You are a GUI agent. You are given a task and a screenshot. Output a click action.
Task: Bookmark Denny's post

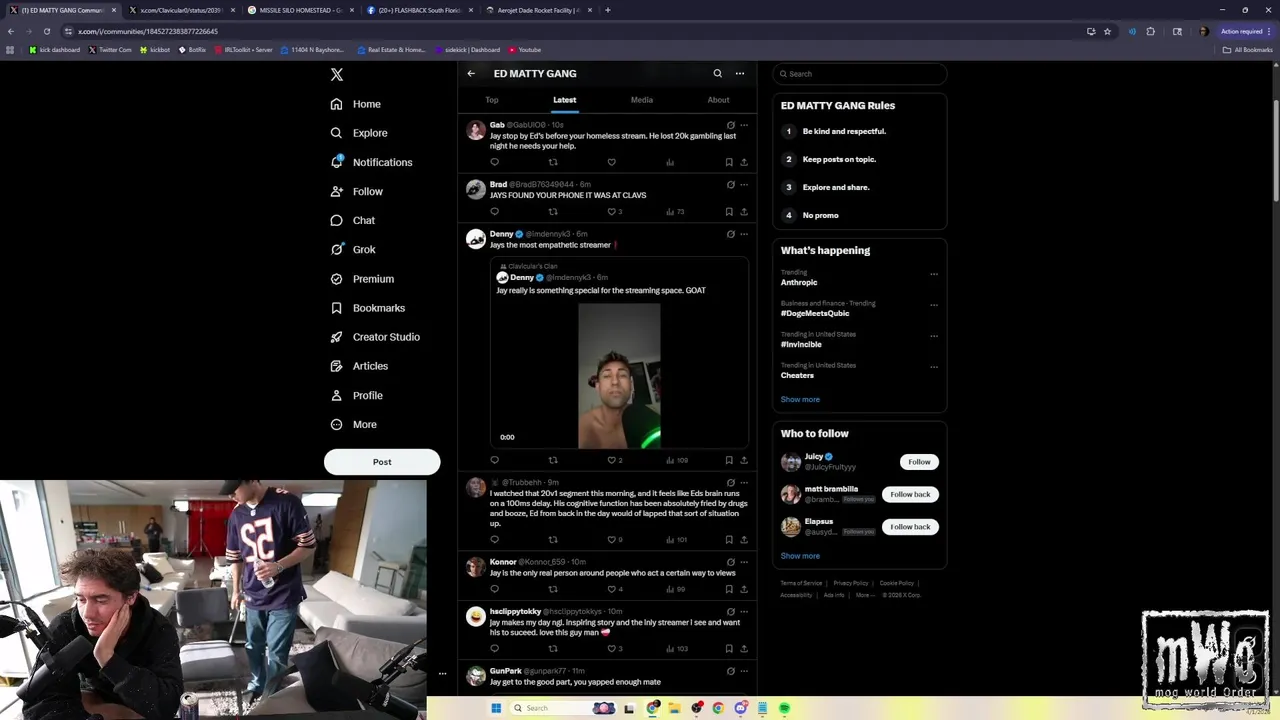[729, 461]
